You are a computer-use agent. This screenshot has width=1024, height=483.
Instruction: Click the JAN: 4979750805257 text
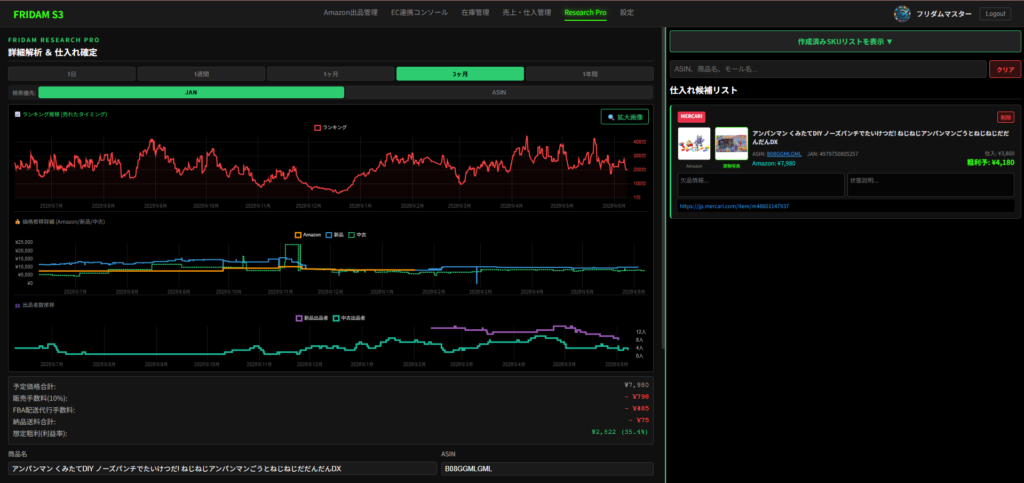click(833, 154)
